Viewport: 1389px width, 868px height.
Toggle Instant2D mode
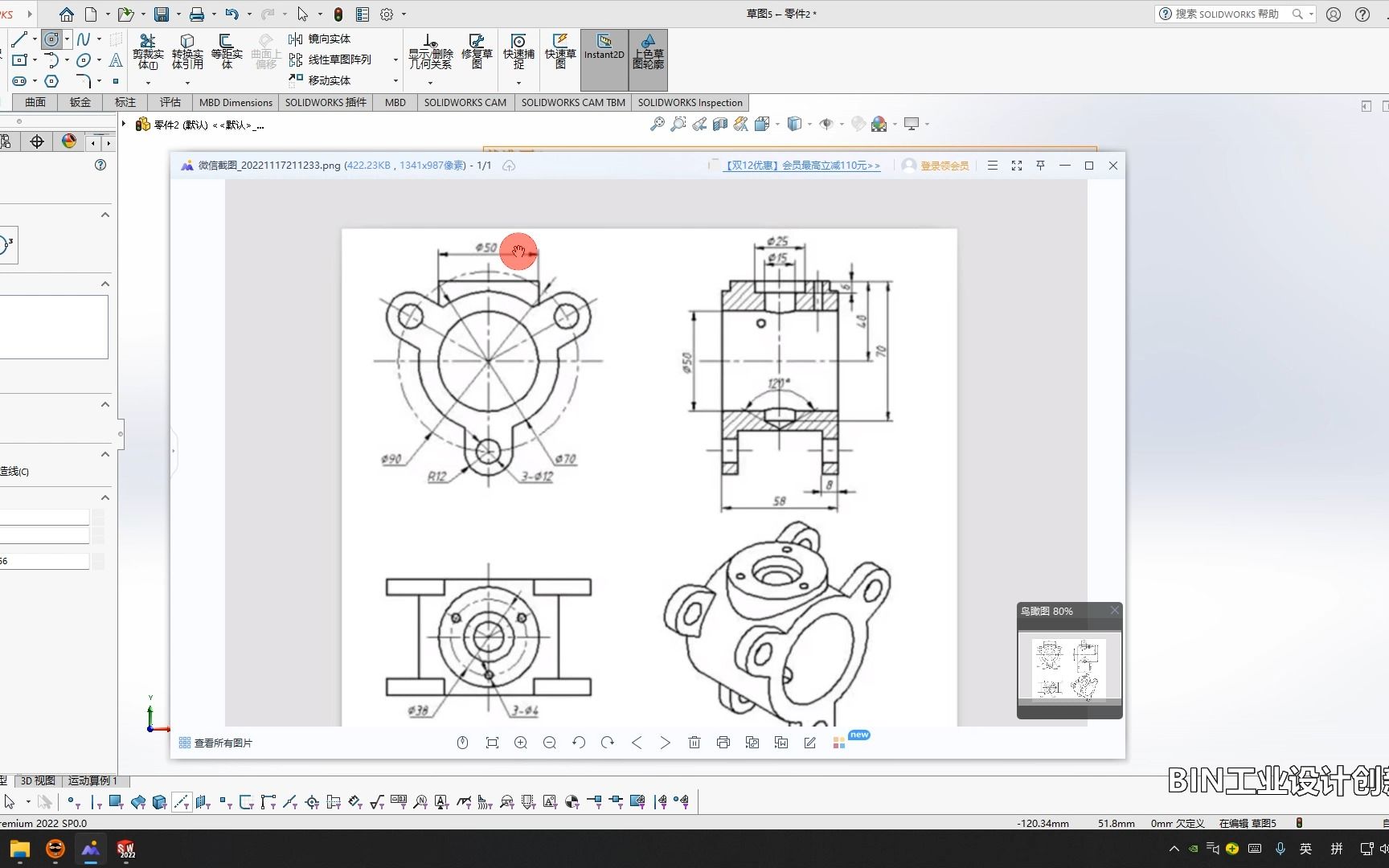[604, 59]
